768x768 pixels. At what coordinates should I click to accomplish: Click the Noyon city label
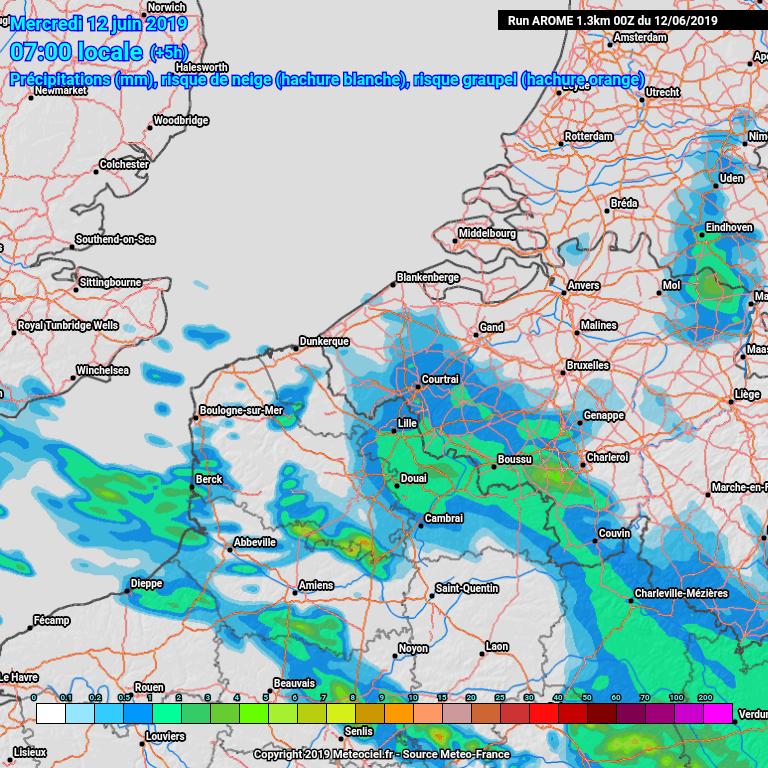(413, 648)
